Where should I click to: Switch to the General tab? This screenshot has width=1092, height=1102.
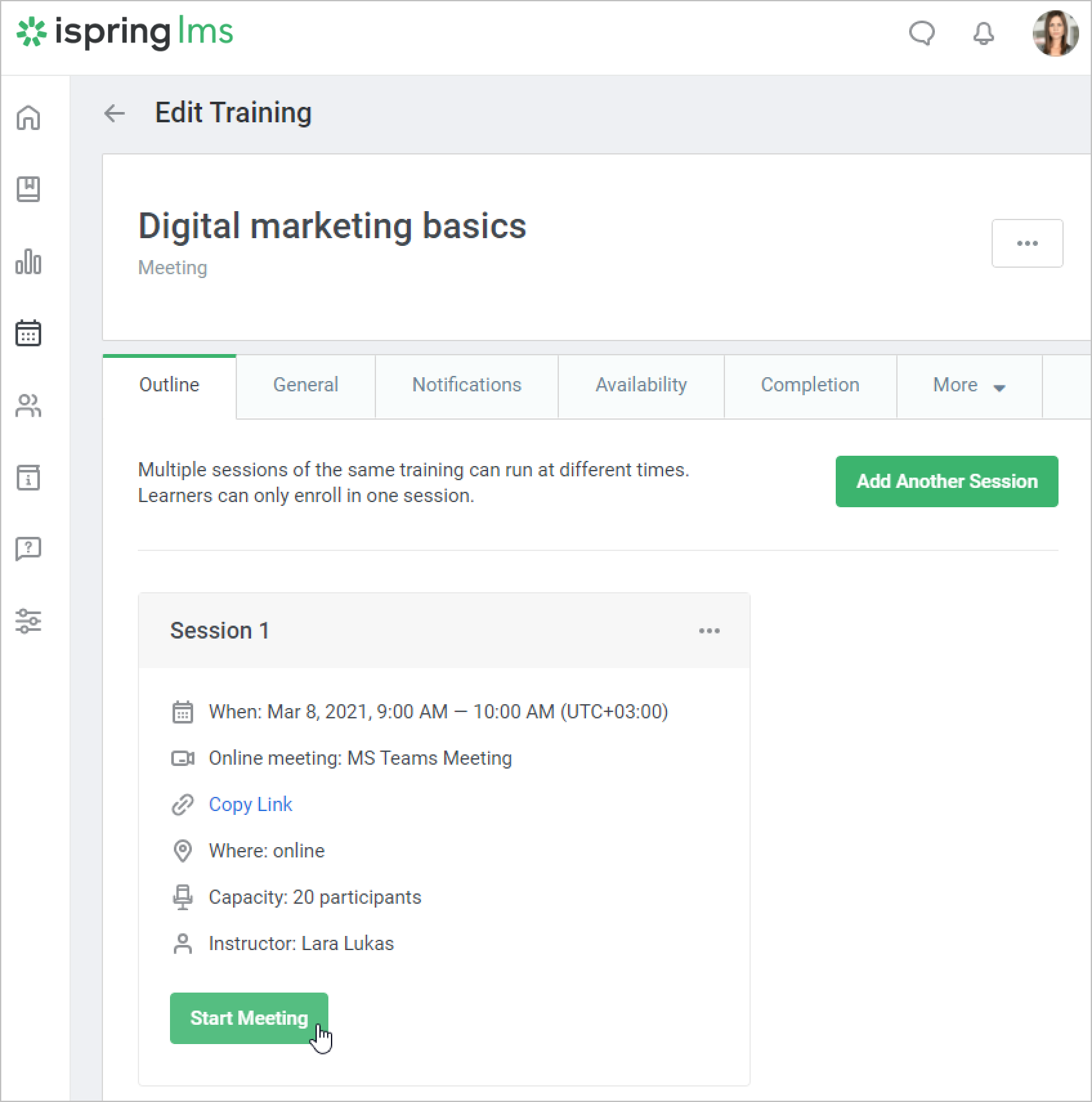coord(305,386)
